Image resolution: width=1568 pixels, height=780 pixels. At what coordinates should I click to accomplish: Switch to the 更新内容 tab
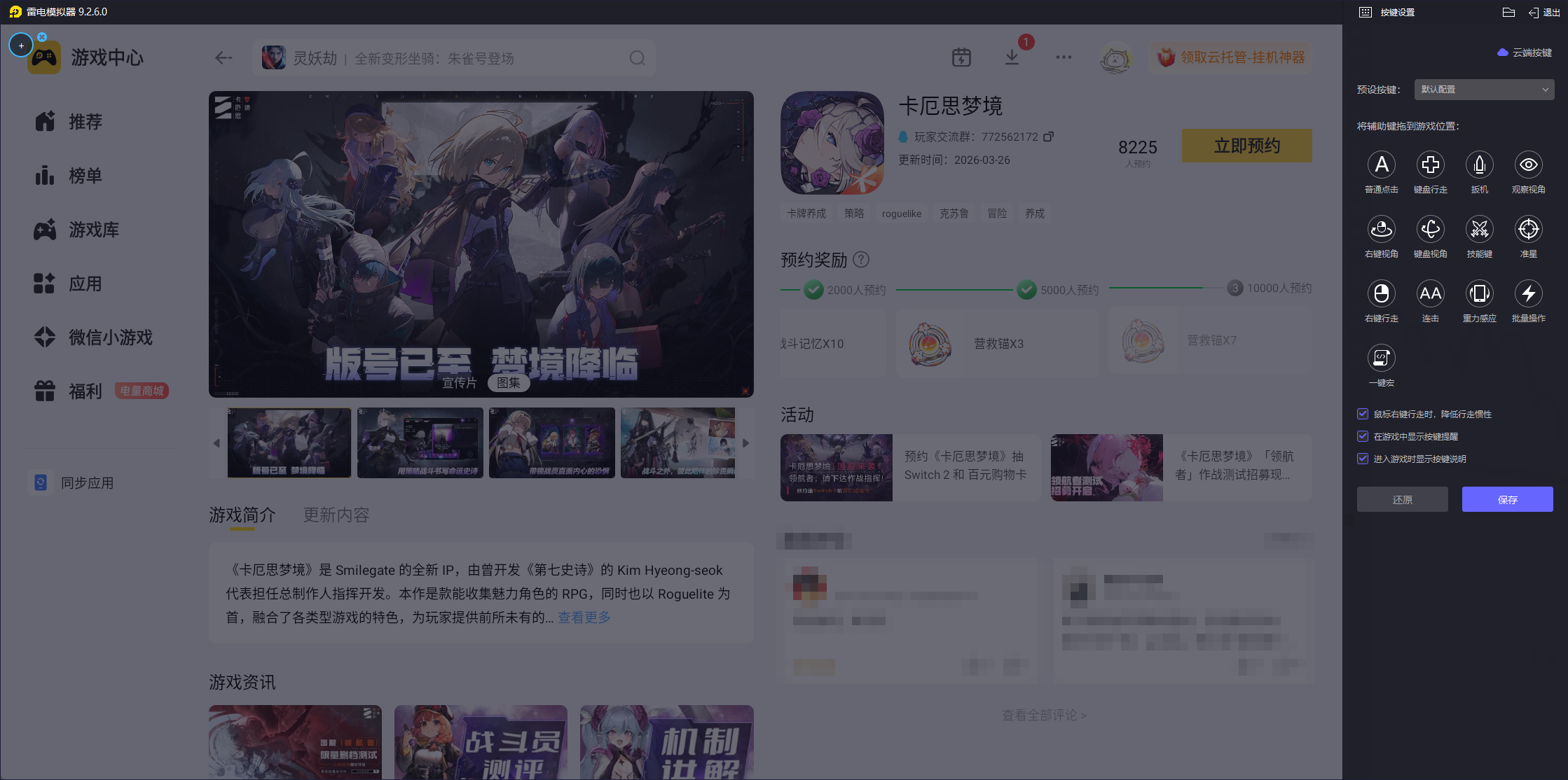point(336,515)
